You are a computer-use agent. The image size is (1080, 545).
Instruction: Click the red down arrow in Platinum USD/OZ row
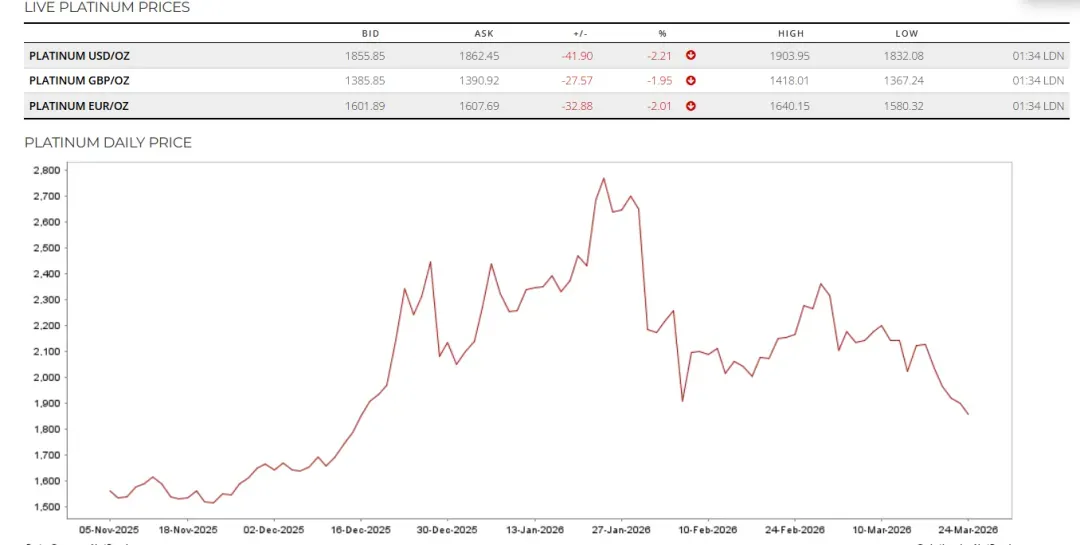coord(691,55)
